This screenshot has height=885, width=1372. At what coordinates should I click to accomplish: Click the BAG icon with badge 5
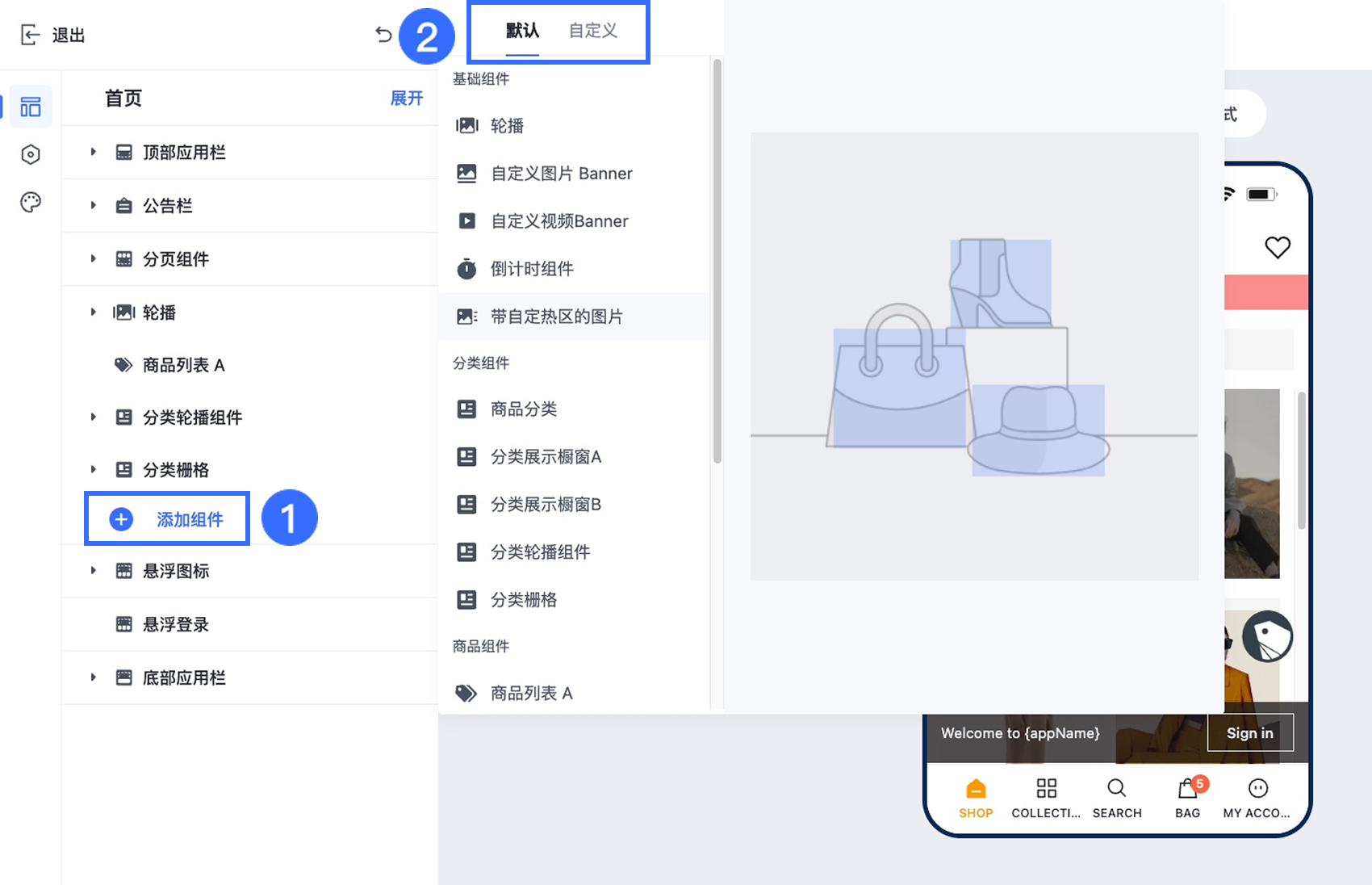pyautogui.click(x=1188, y=788)
